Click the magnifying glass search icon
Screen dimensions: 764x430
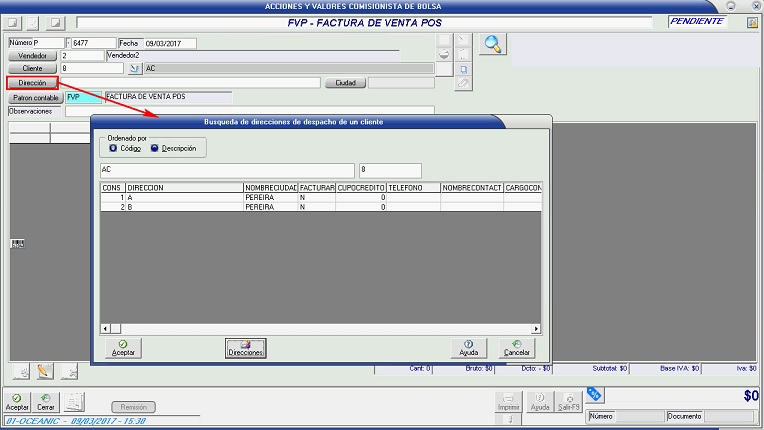click(x=493, y=44)
